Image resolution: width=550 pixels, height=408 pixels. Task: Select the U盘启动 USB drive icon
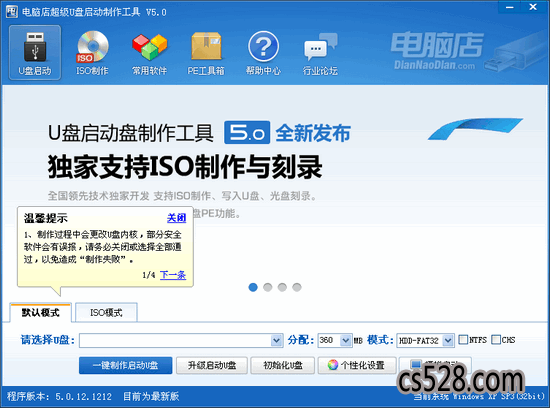pyautogui.click(x=35, y=53)
